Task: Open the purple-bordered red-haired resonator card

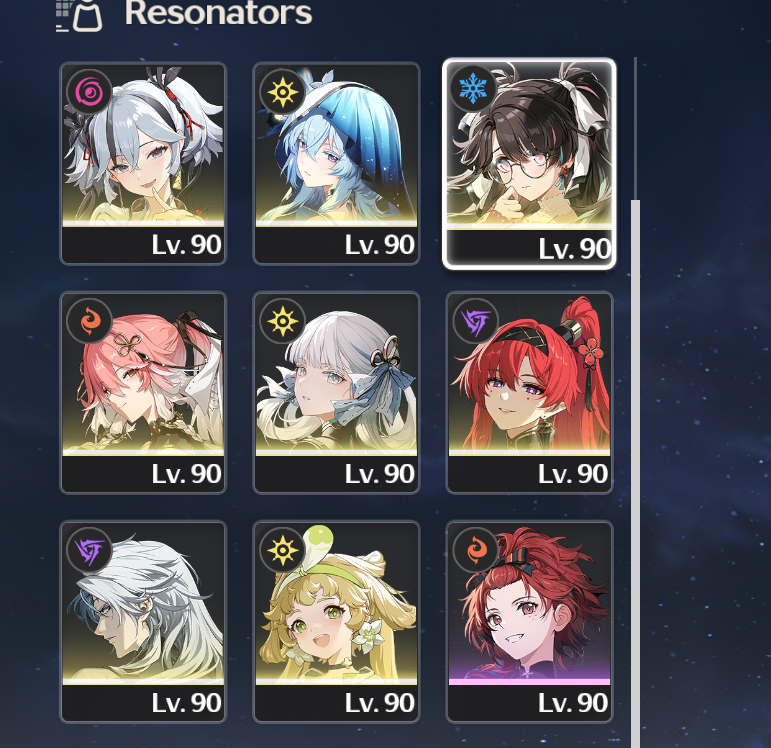Action: [x=530, y=622]
